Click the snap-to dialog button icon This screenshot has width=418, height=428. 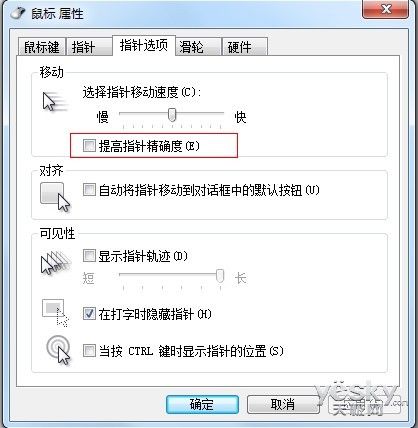click(55, 197)
